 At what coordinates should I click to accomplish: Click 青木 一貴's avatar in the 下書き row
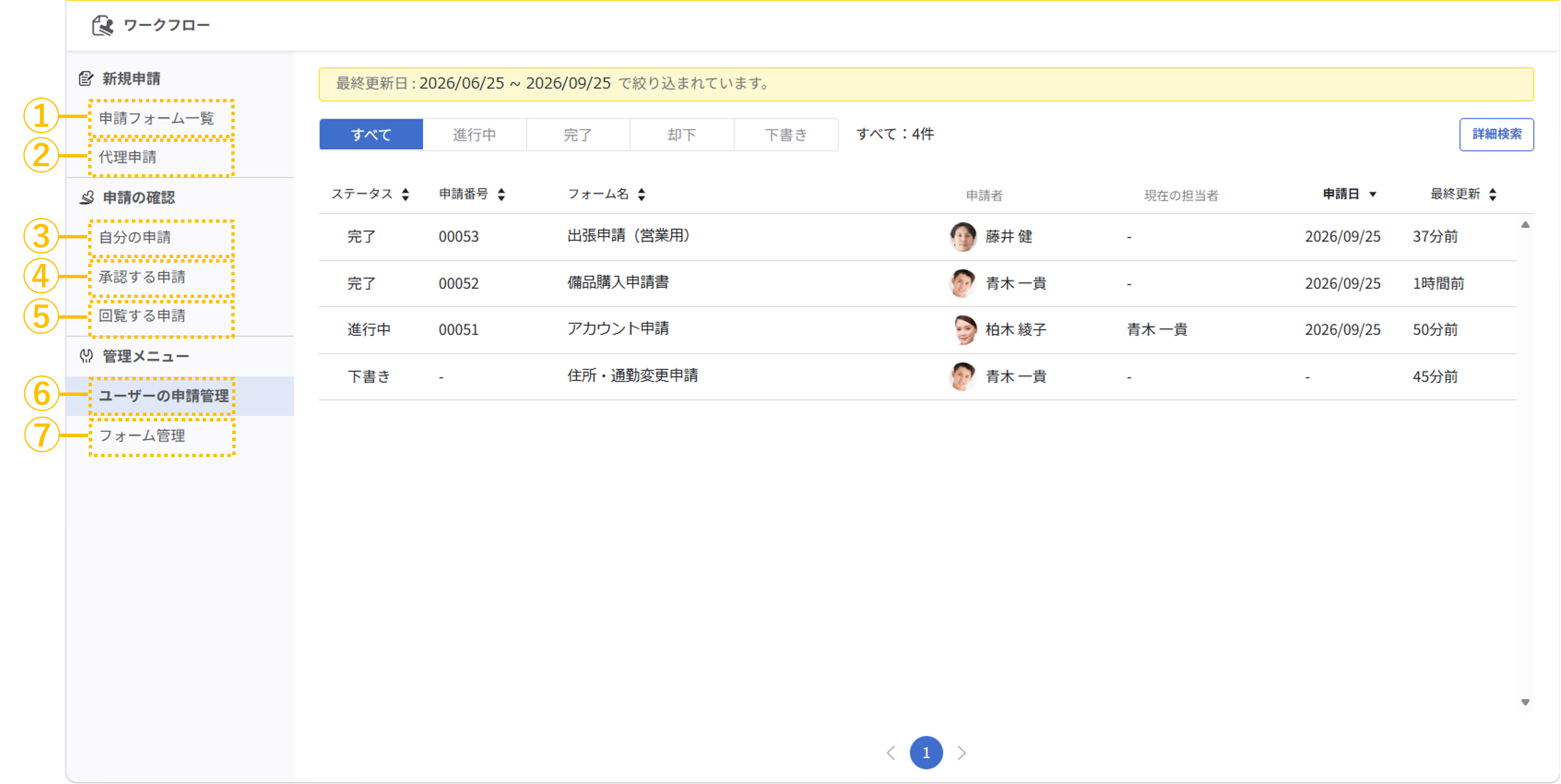coord(962,376)
